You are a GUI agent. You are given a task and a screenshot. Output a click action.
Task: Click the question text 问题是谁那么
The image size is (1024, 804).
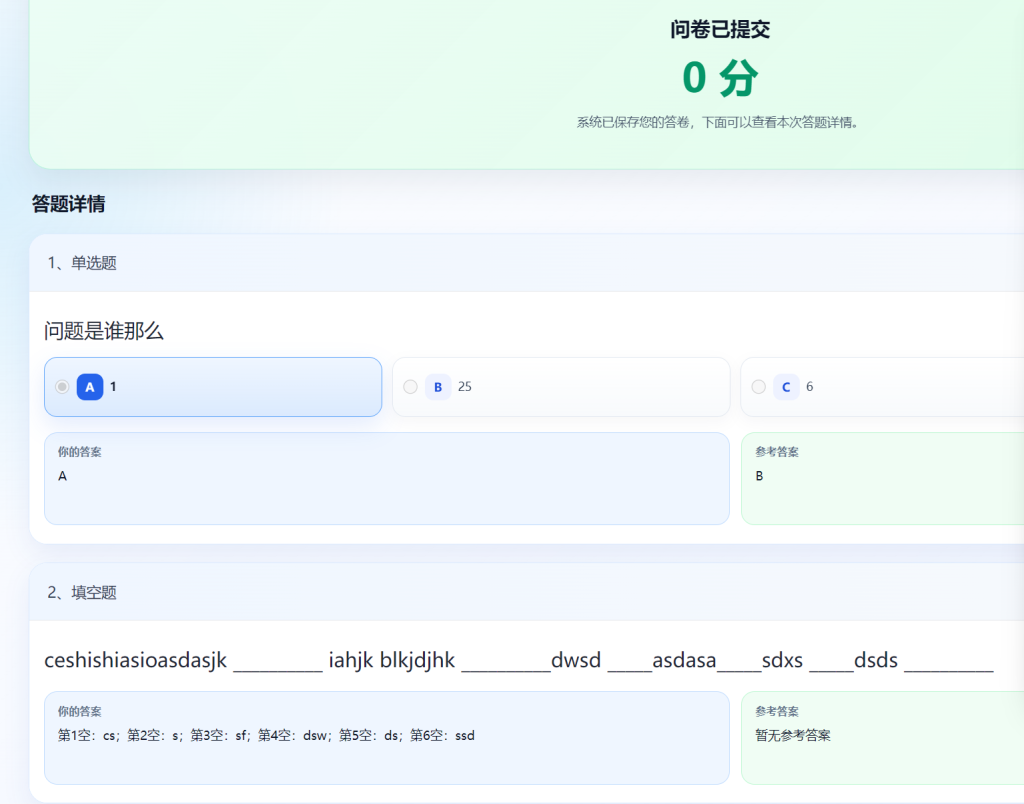point(104,331)
